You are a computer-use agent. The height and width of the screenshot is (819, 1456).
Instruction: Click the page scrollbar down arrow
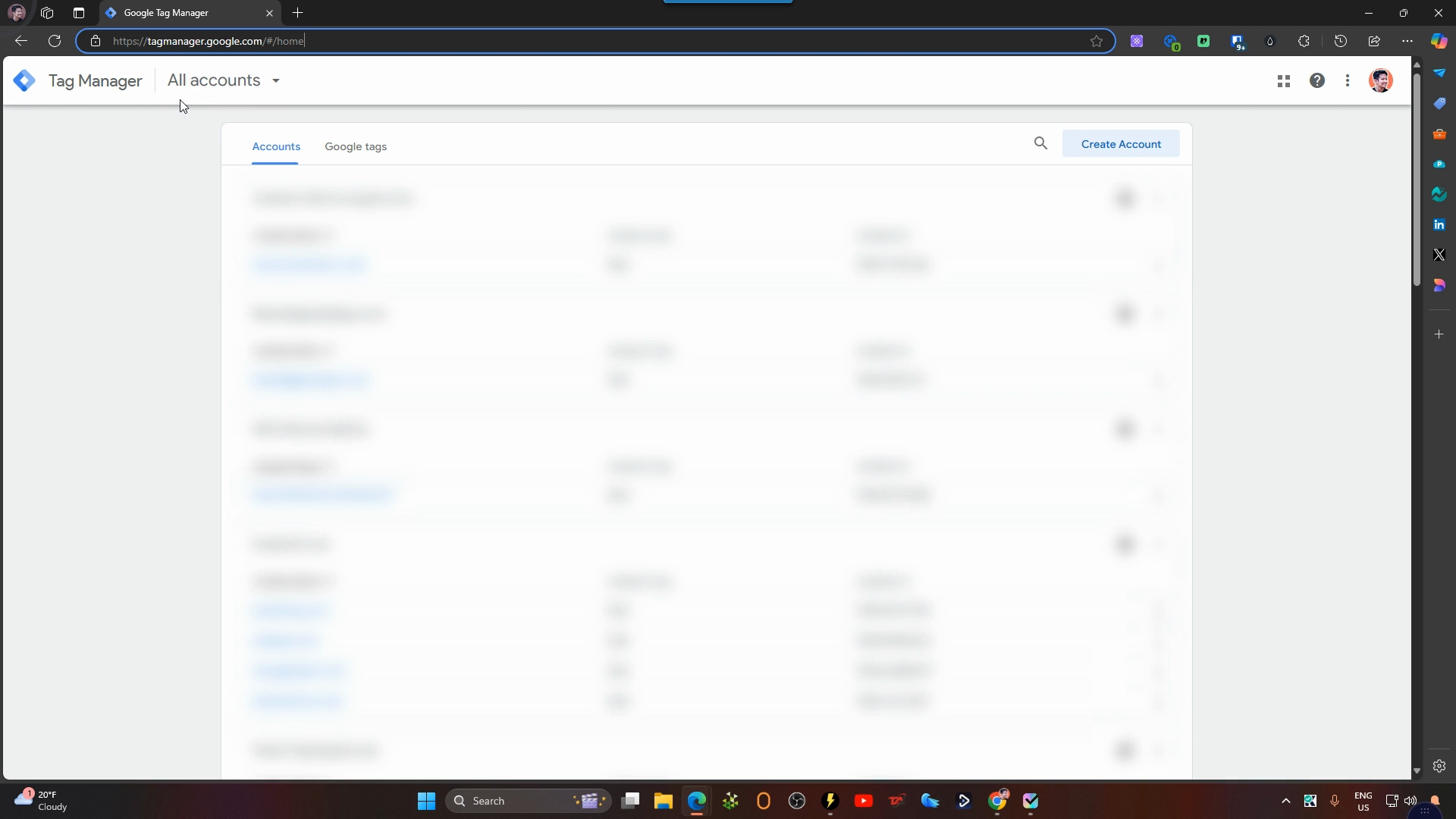tap(1417, 771)
